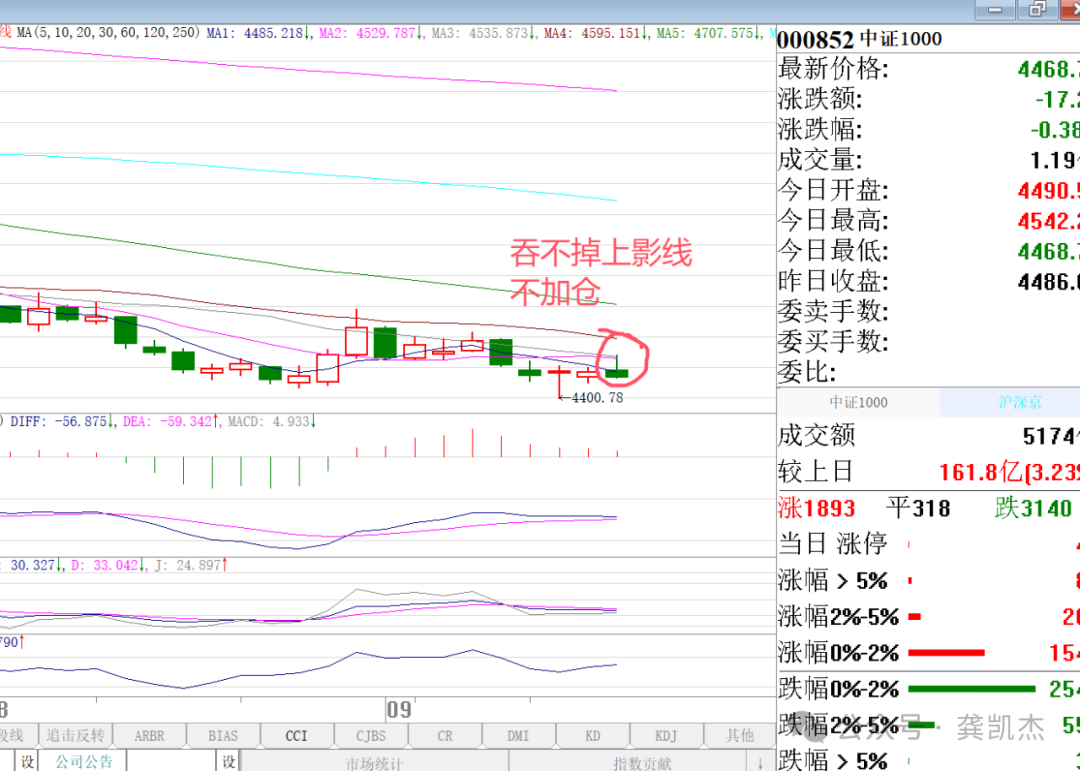Open the 指数贡献 panel
1080x771 pixels.
tap(642, 763)
